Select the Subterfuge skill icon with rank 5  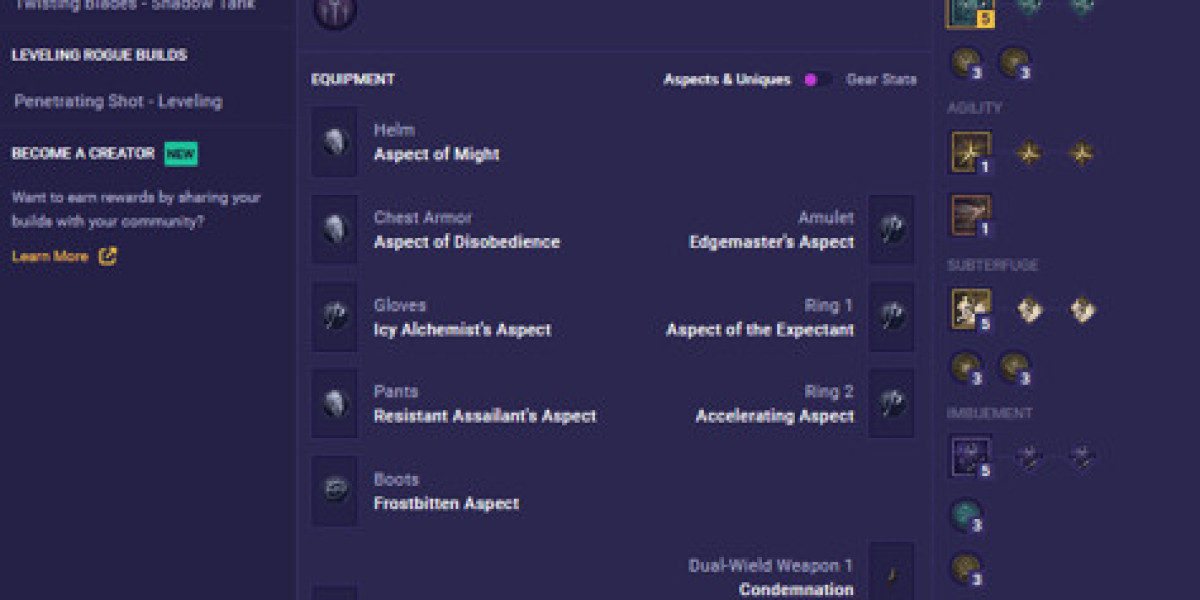[x=970, y=310]
